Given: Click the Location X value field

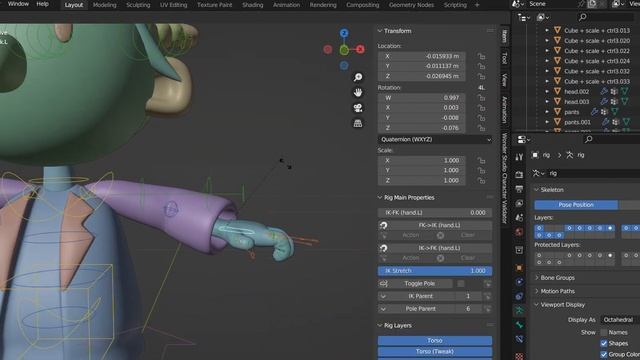Looking at the screenshot, I should [x=422, y=56].
